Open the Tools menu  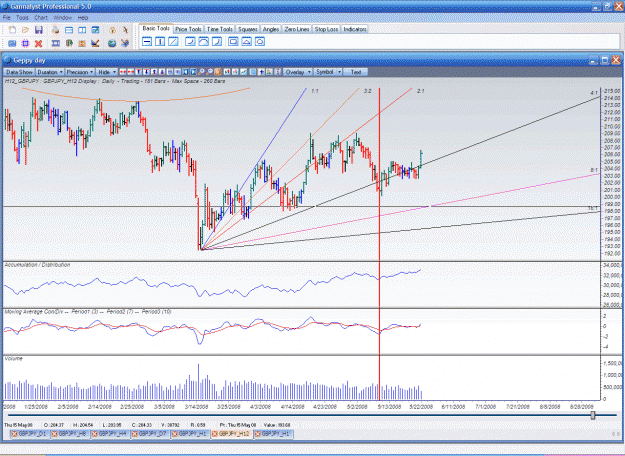click(22, 18)
